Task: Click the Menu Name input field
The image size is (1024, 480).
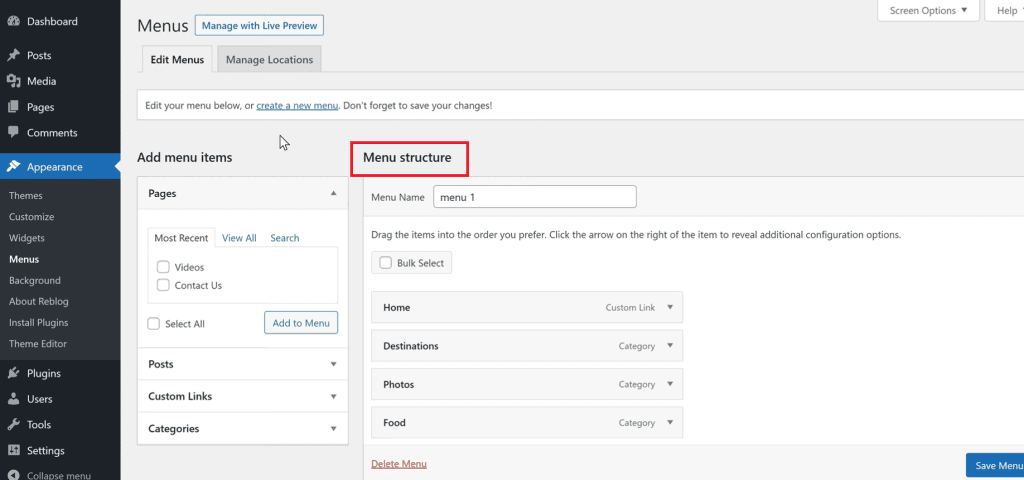Action: [x=535, y=197]
